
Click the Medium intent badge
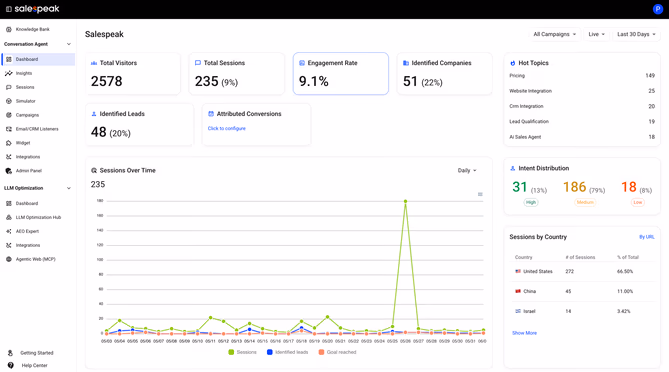click(x=585, y=203)
